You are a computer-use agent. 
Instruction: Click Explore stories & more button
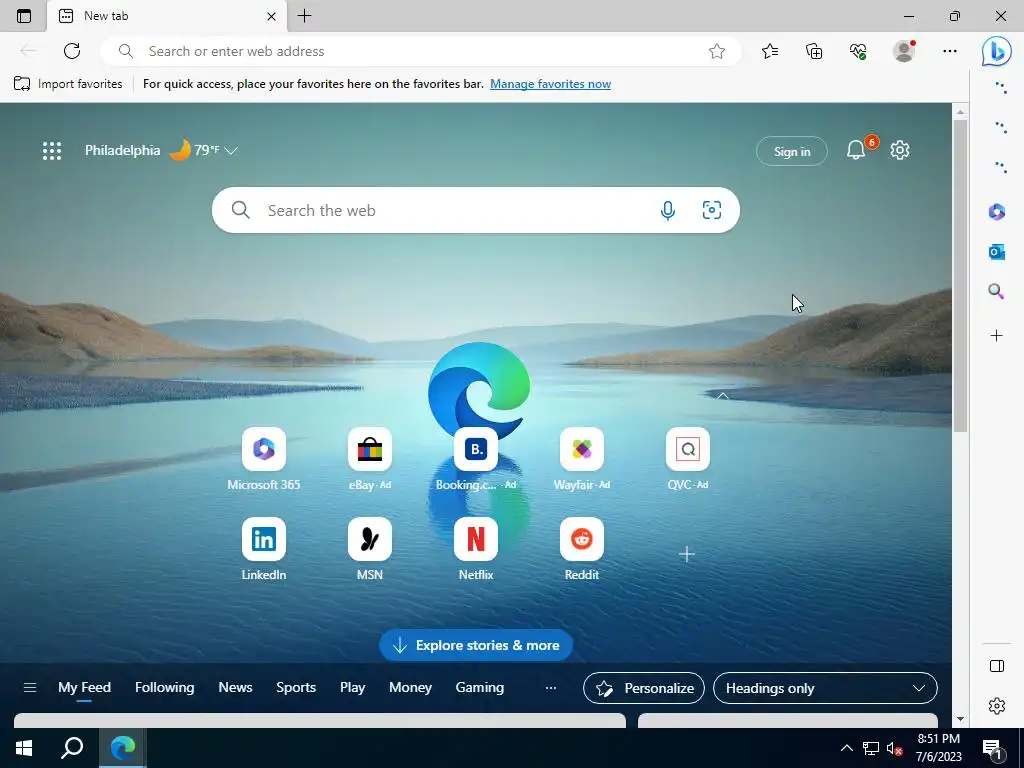coord(476,645)
